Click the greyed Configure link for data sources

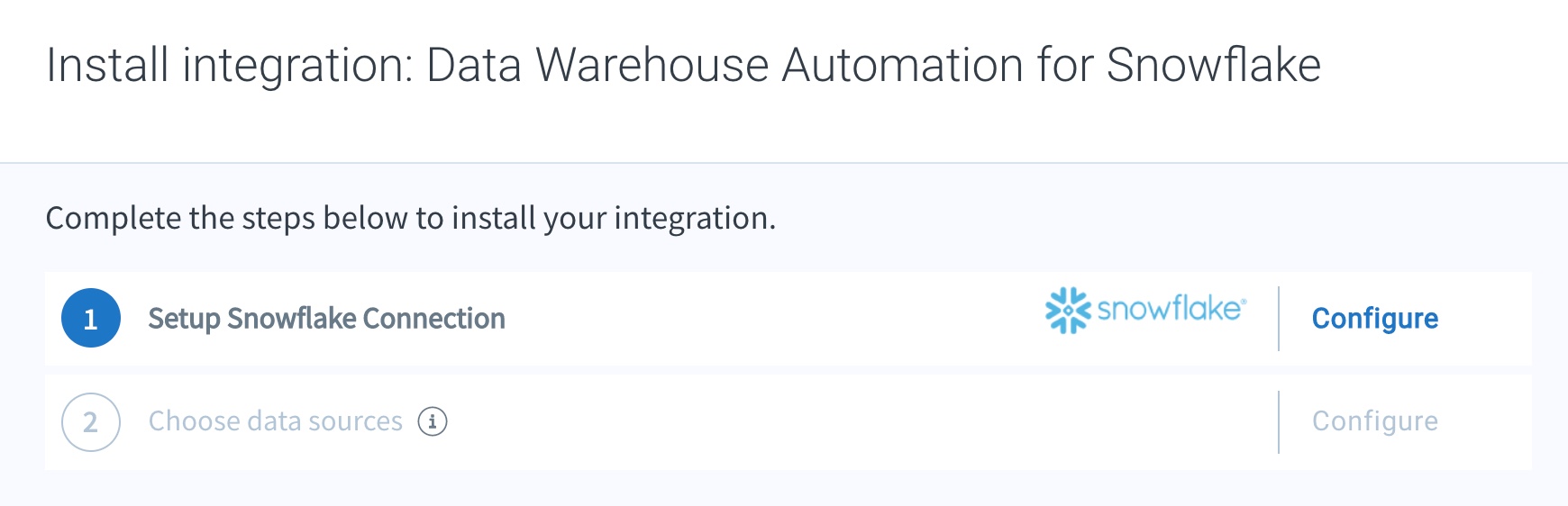tap(1375, 421)
